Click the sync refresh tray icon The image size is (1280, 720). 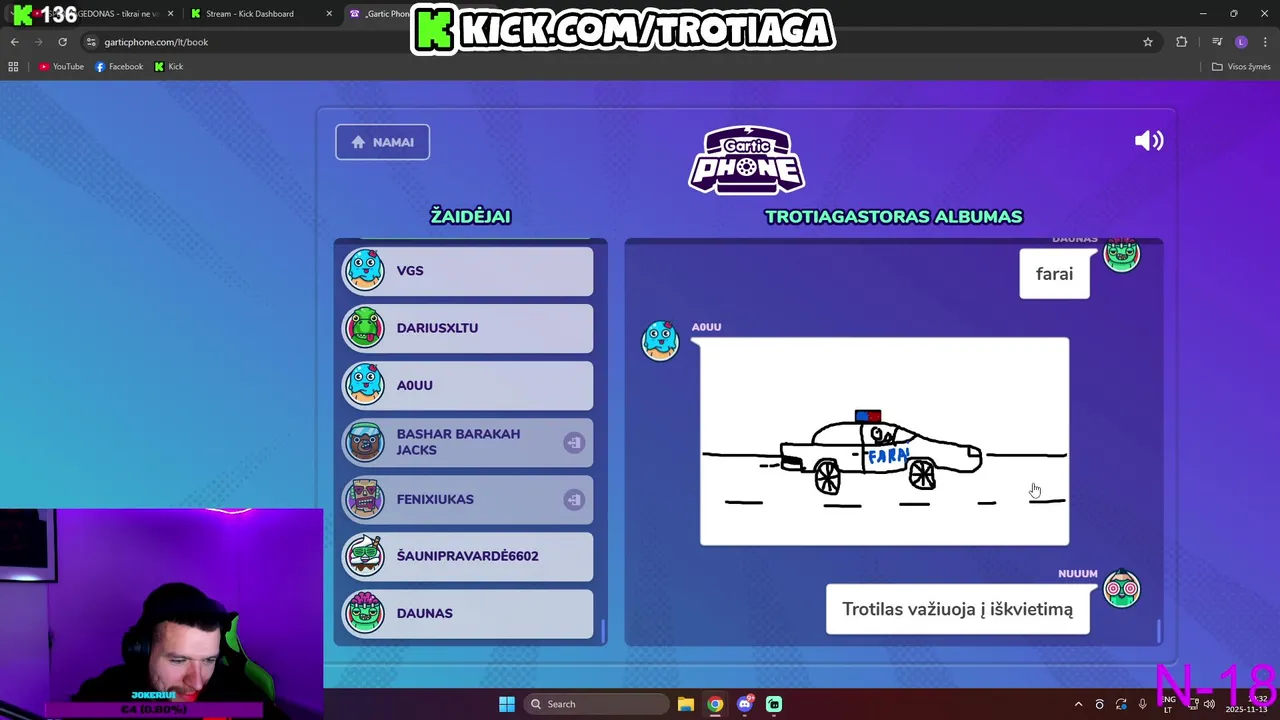[x=1121, y=704]
